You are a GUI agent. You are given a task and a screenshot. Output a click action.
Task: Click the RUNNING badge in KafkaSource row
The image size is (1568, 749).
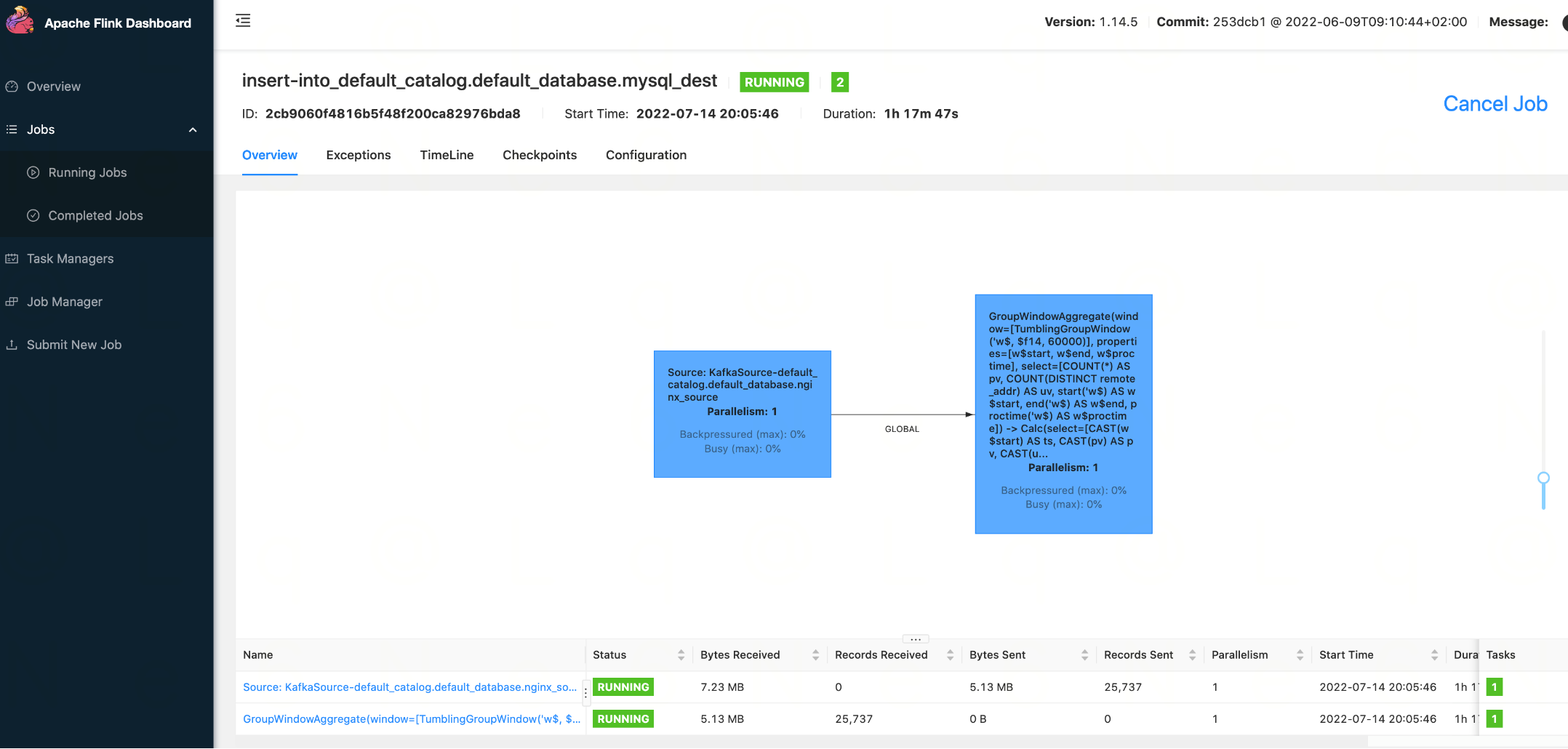[623, 687]
